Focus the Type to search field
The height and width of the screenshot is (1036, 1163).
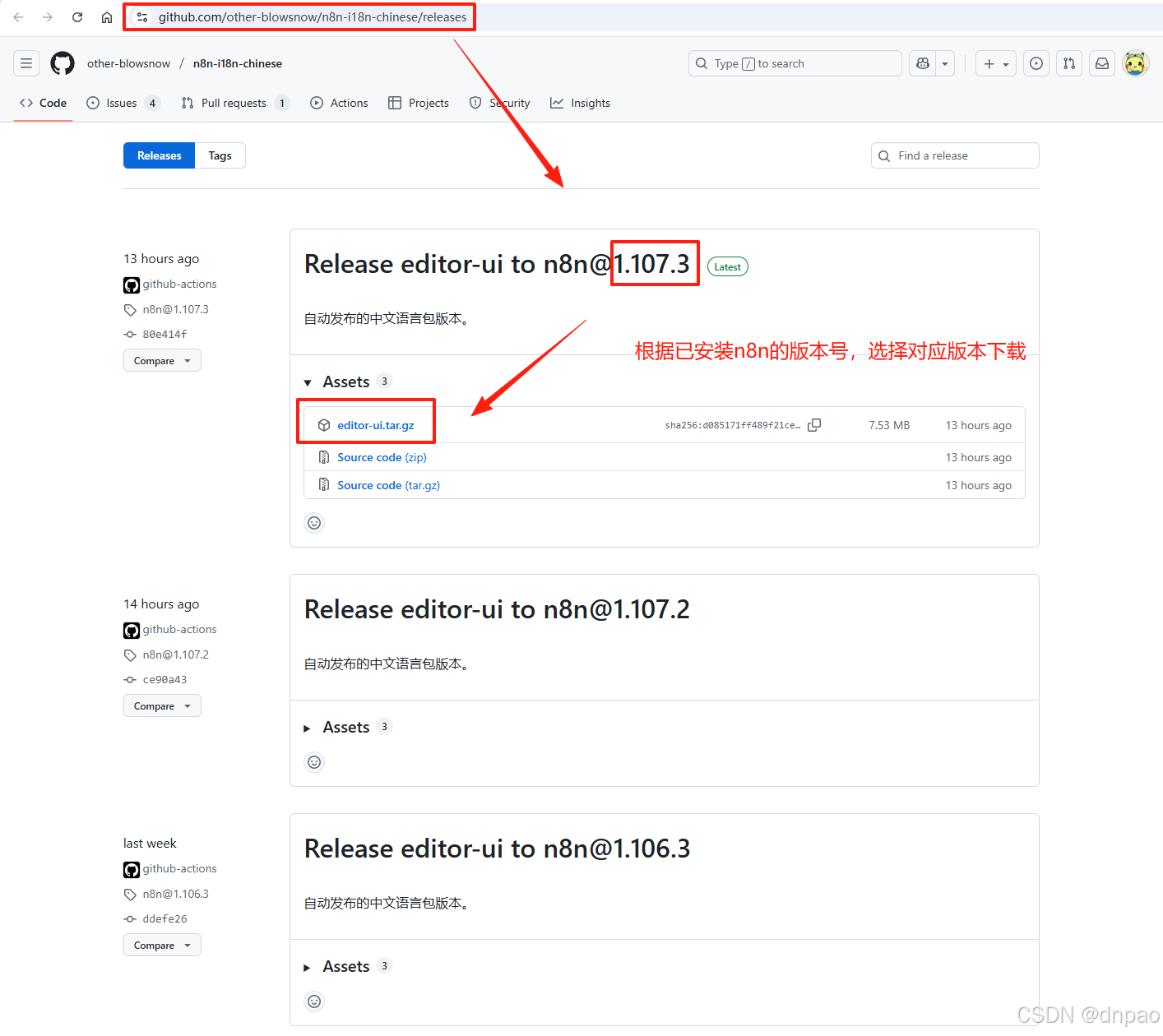tap(795, 63)
